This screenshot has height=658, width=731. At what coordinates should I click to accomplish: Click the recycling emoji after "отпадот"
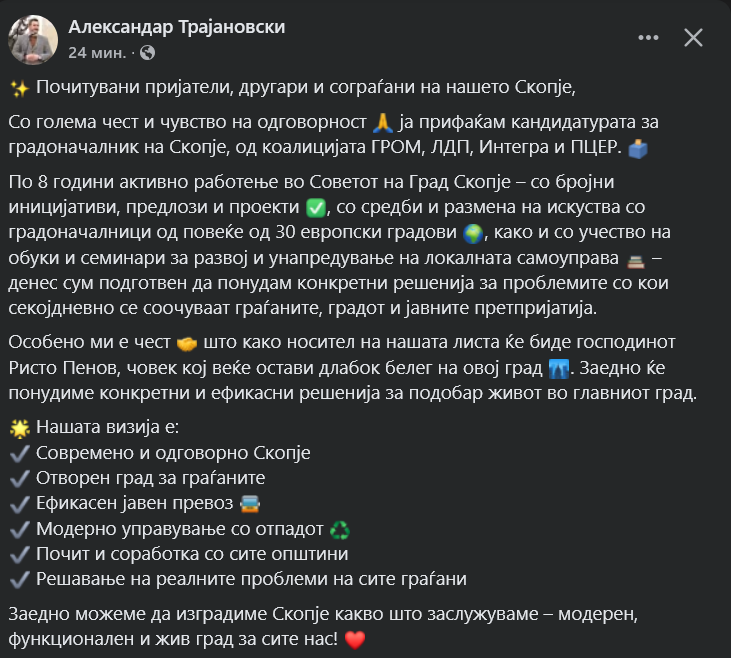(x=339, y=529)
